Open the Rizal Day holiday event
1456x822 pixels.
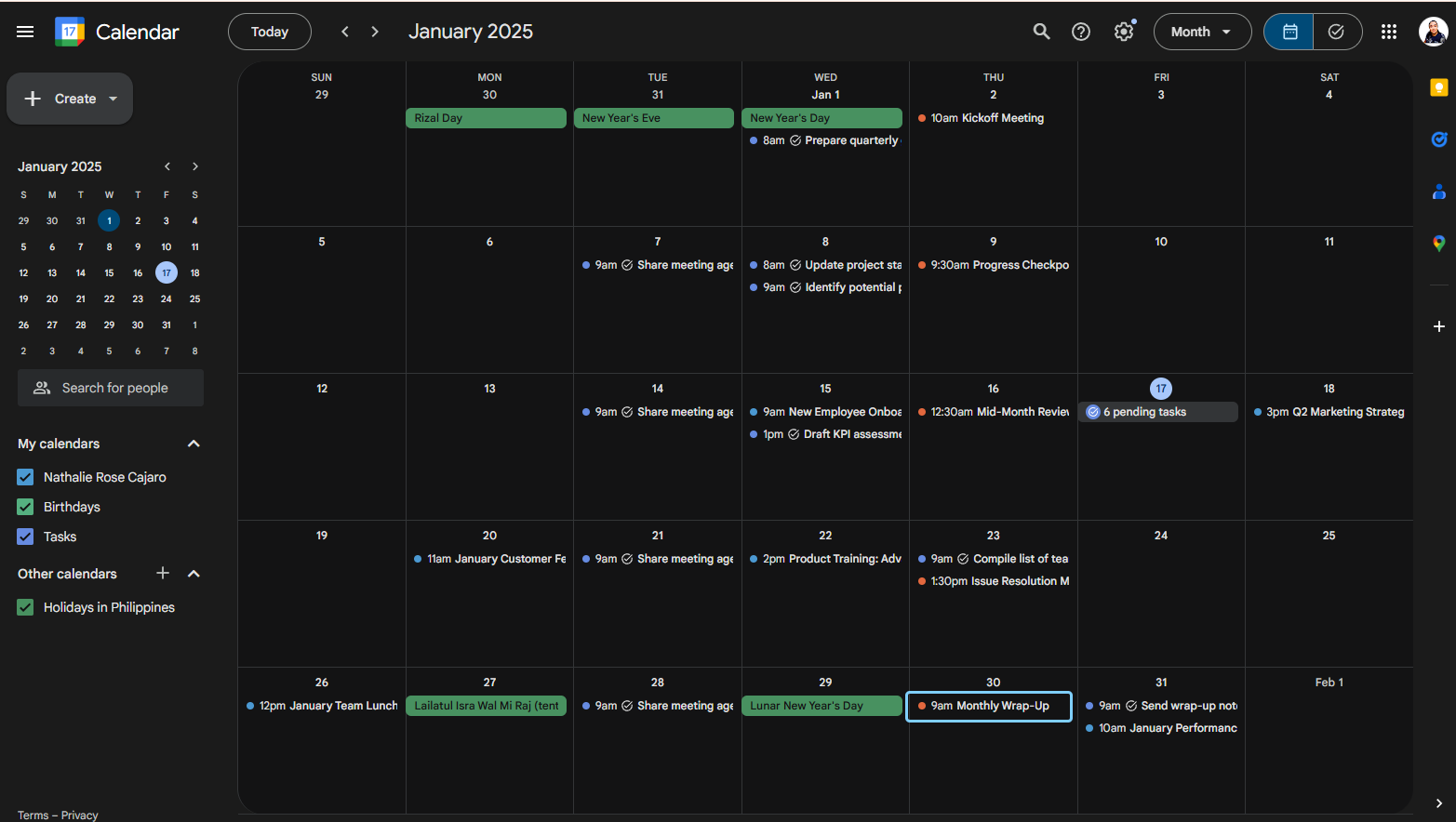coord(486,118)
